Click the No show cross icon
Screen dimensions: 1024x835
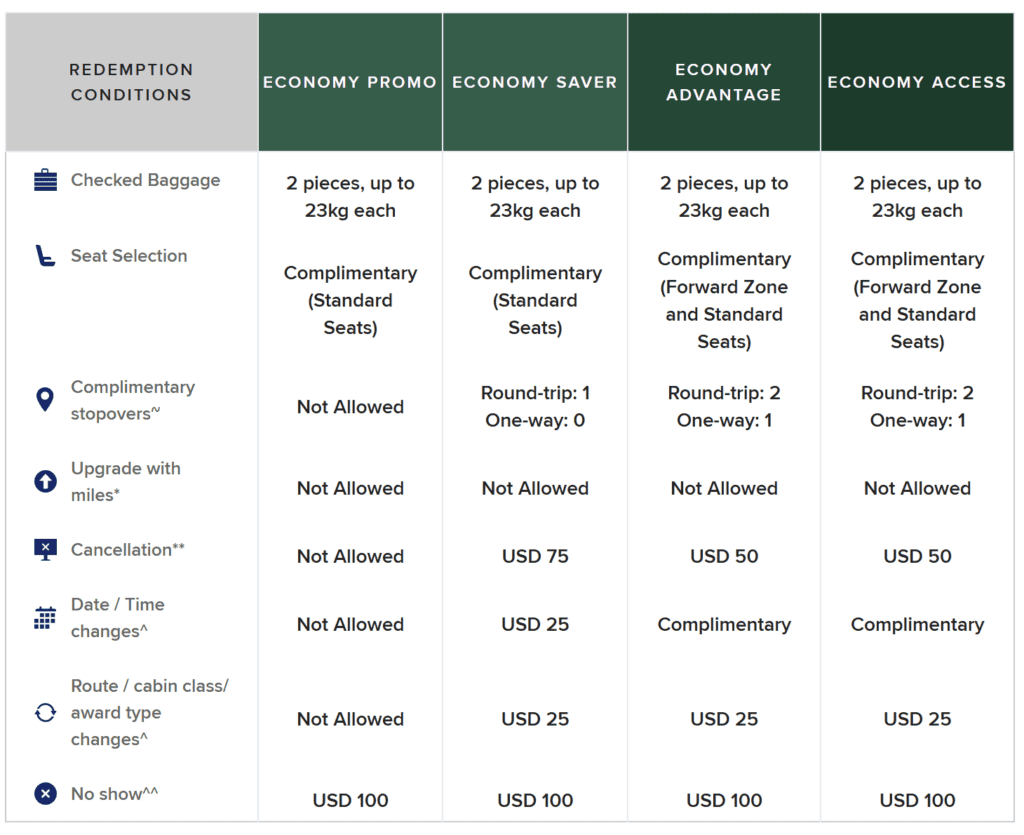(45, 794)
